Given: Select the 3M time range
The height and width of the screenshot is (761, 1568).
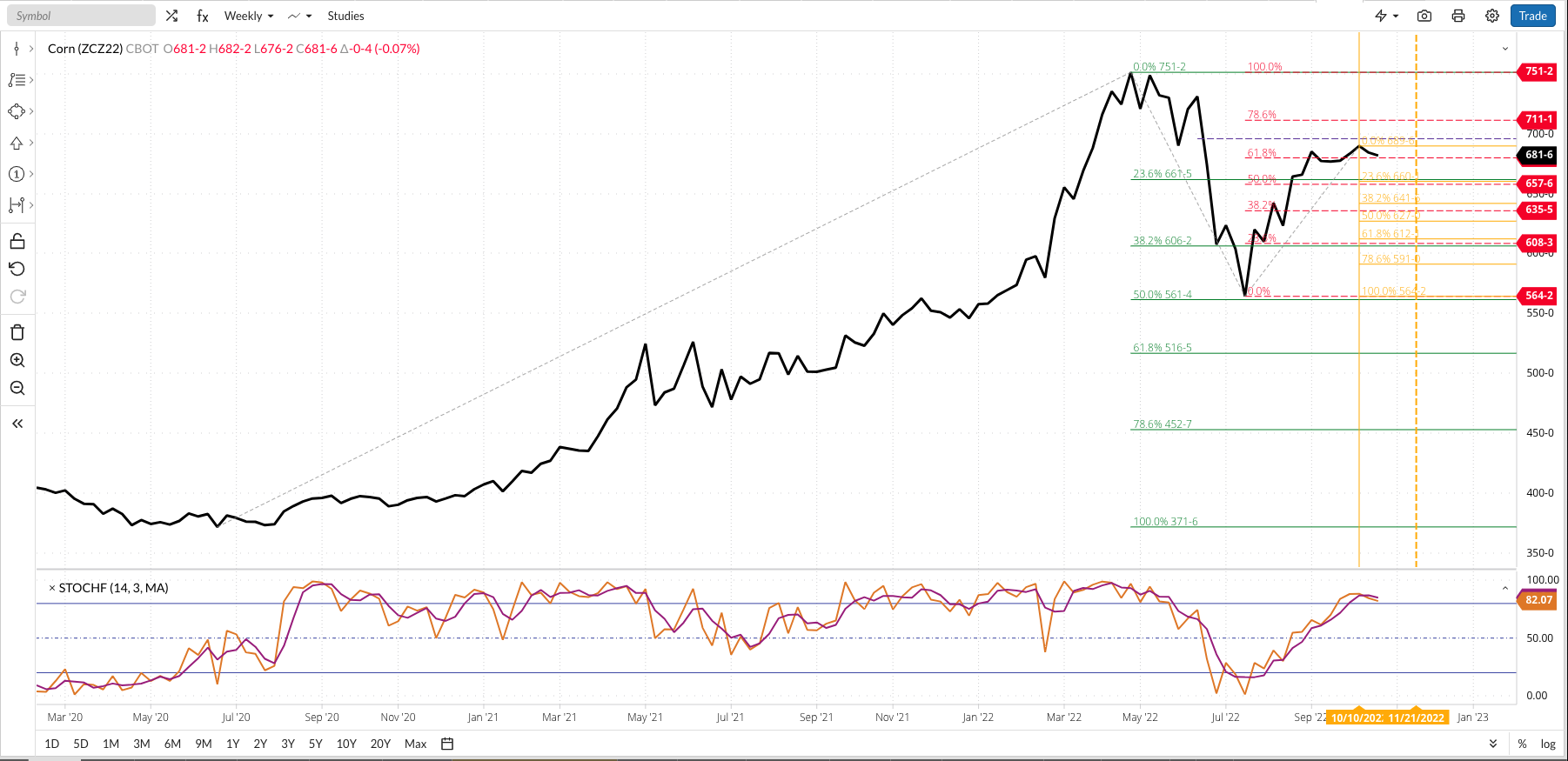Looking at the screenshot, I should [x=142, y=744].
